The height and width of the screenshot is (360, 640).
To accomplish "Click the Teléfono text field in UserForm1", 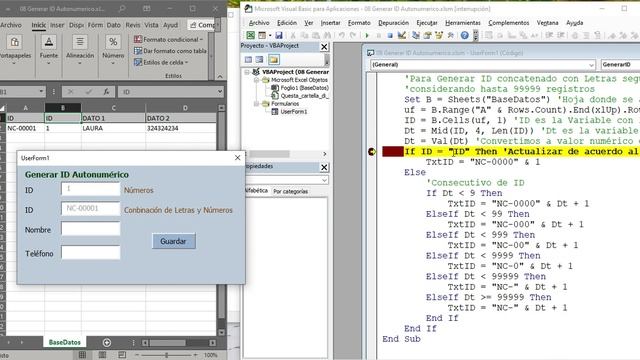I will click(91, 253).
